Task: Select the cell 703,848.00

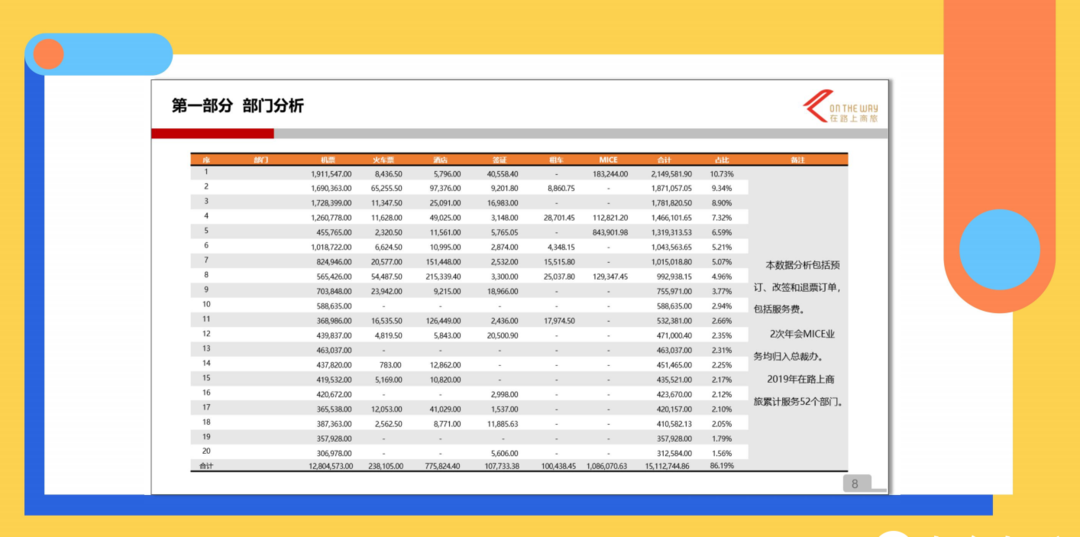Action: pyautogui.click(x=333, y=291)
